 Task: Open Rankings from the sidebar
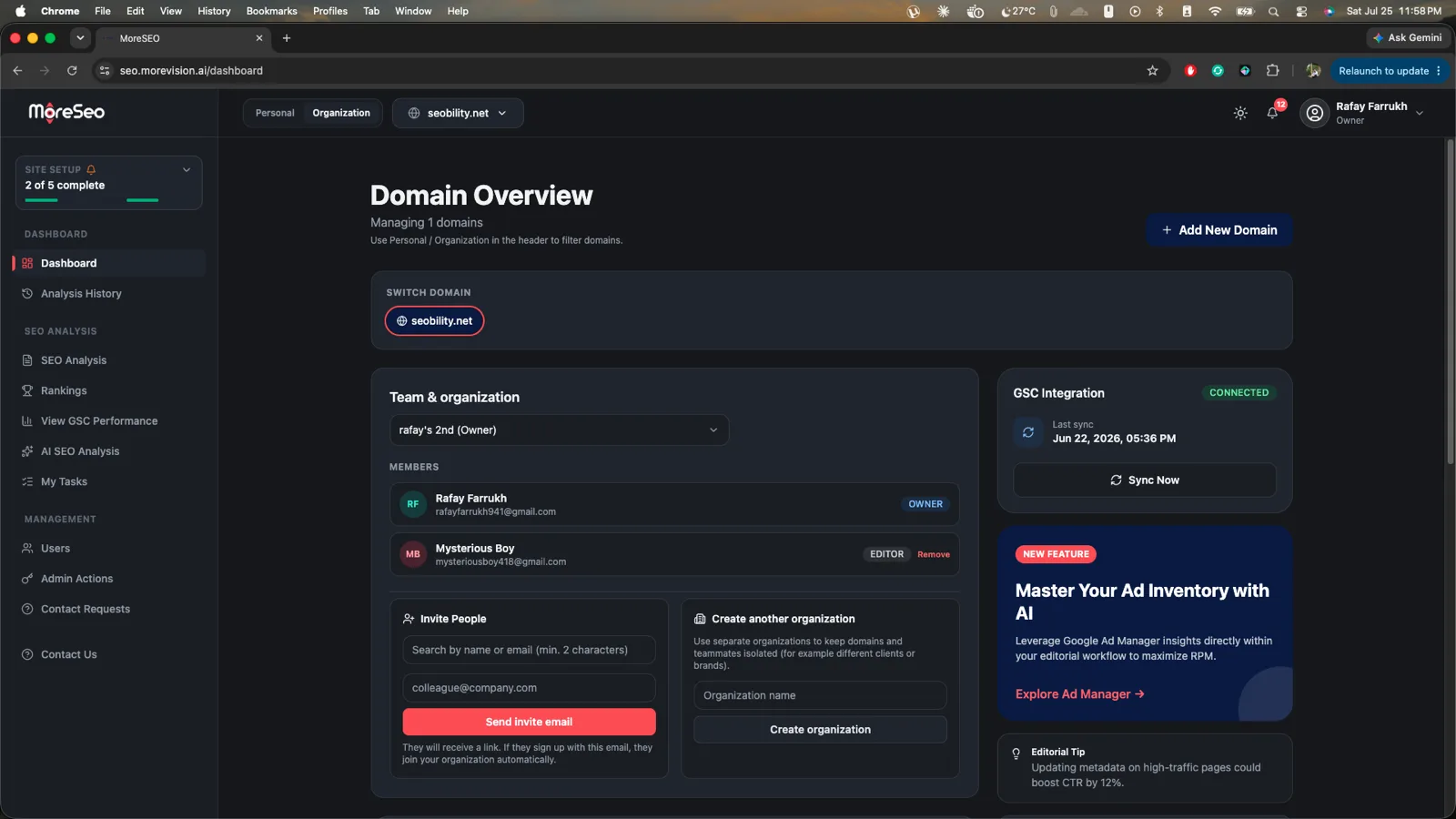(x=109, y=390)
